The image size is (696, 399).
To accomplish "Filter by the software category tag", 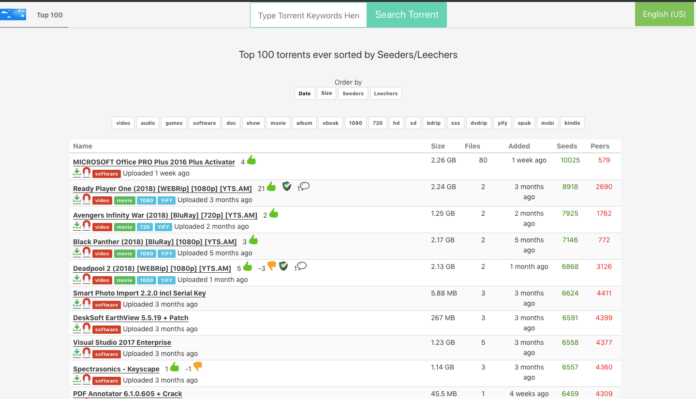I will point(204,123).
